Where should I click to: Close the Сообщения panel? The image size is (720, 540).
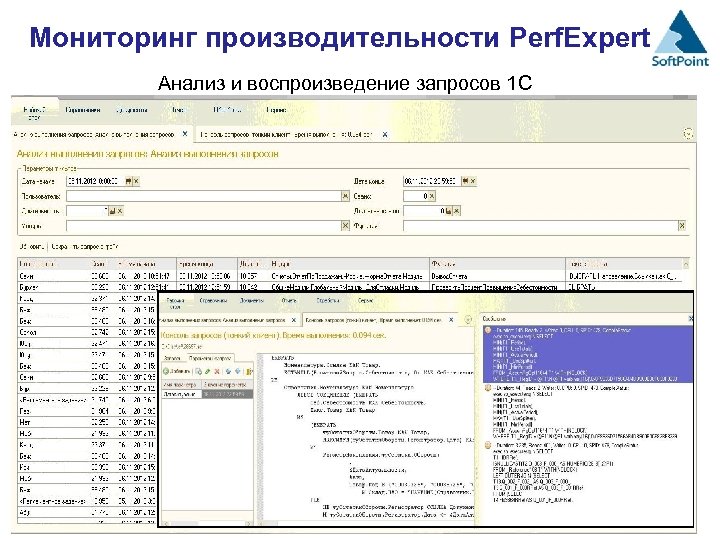coord(690,318)
